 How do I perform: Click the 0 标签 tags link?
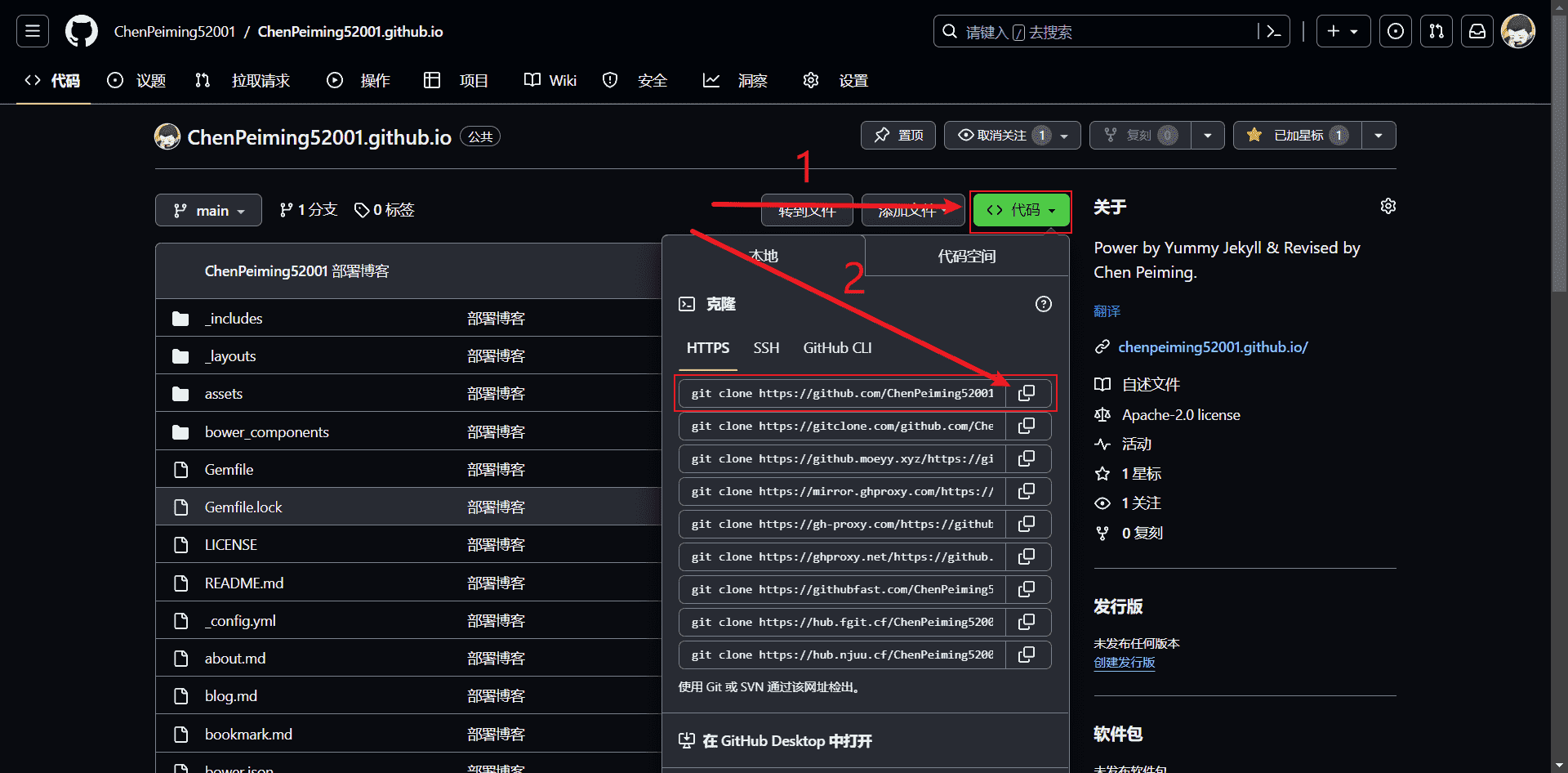[x=384, y=210]
